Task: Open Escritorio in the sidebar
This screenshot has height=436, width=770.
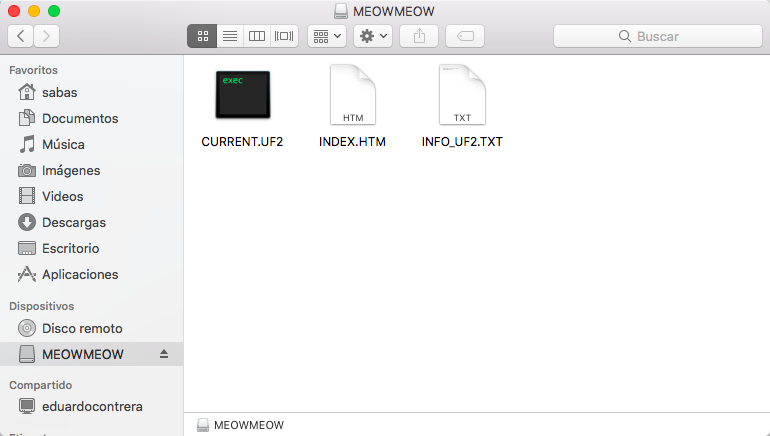Action: pyautogui.click(x=91, y=248)
